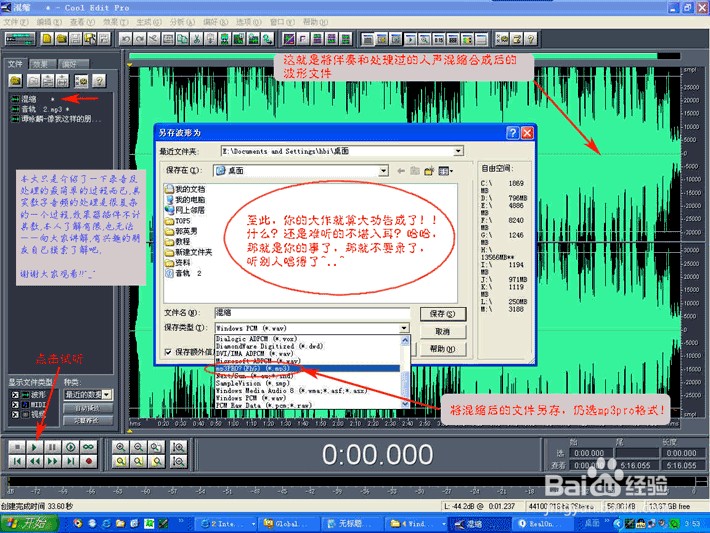
Task: Click the 文件名 filename input field
Action: click(x=312, y=312)
